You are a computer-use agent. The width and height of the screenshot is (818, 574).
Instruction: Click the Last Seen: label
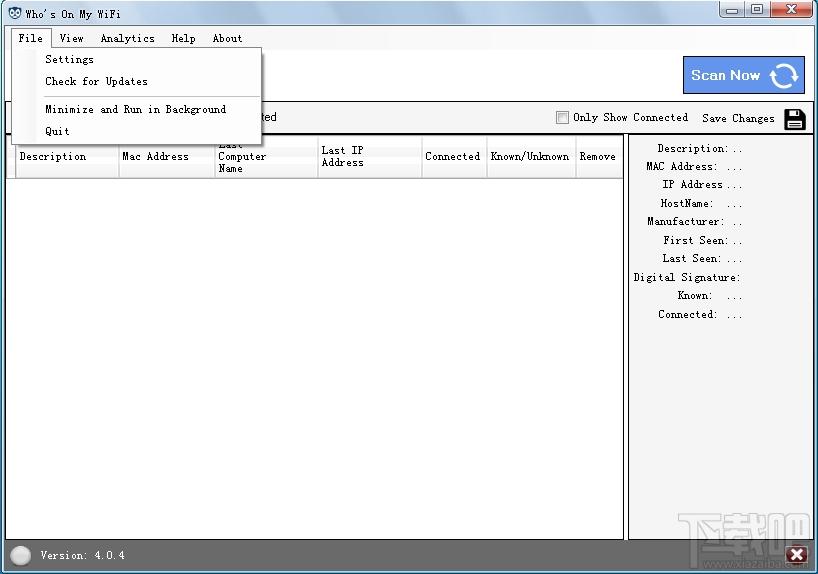(692, 259)
